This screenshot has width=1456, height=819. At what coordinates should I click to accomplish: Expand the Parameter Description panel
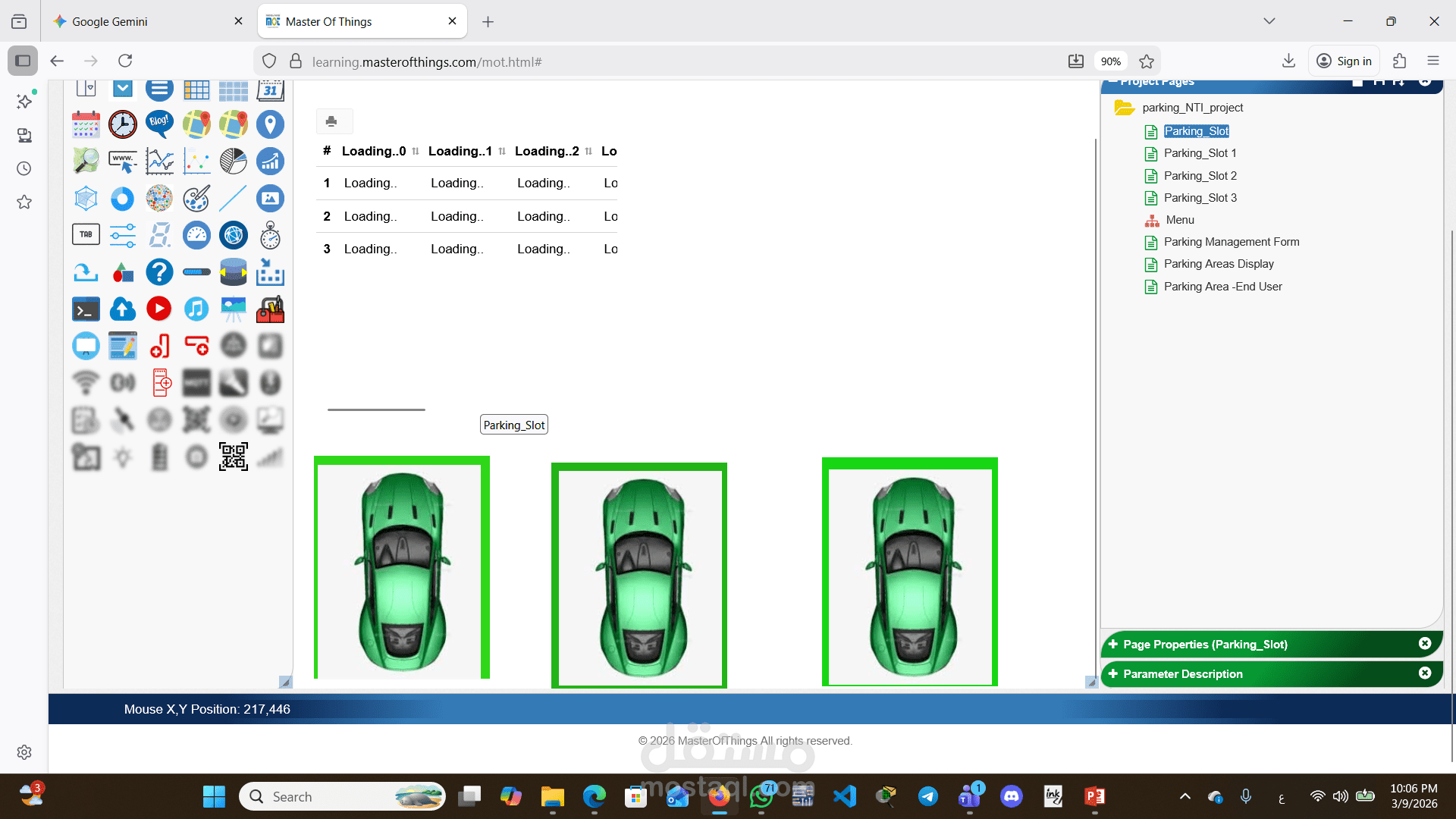click(1113, 673)
